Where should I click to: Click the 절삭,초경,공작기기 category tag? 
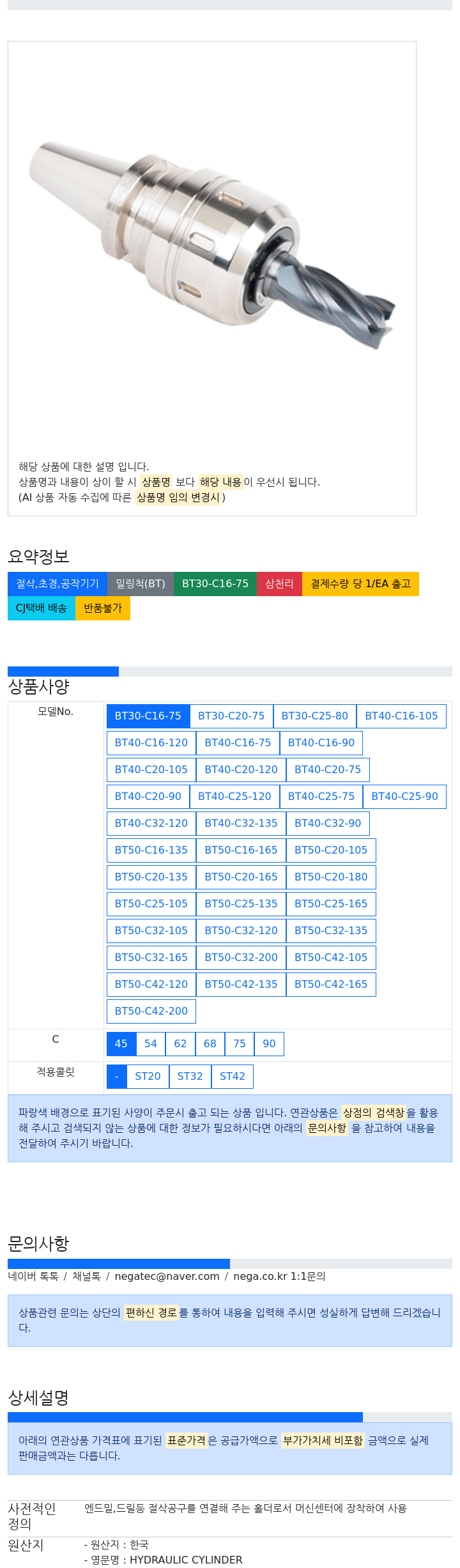tap(57, 584)
